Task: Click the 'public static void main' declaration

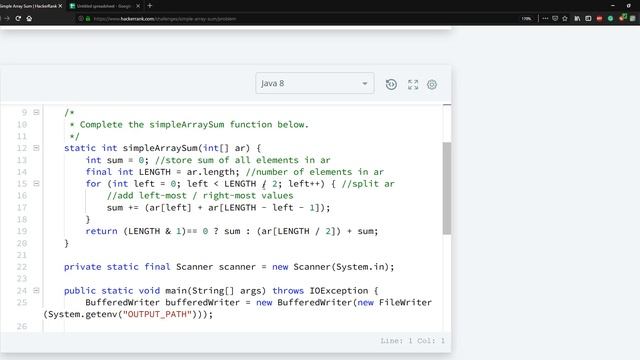Action: (221, 291)
